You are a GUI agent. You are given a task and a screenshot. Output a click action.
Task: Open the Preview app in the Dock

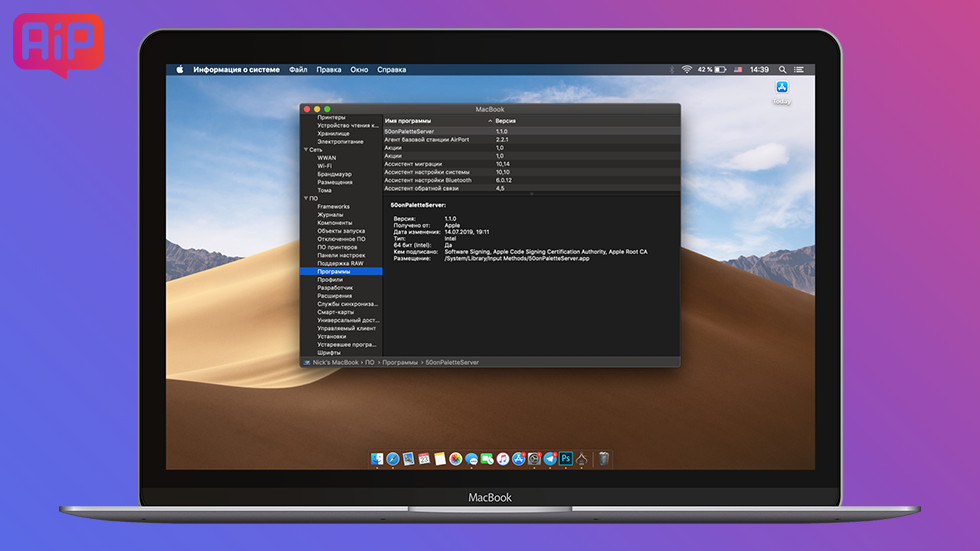point(408,459)
